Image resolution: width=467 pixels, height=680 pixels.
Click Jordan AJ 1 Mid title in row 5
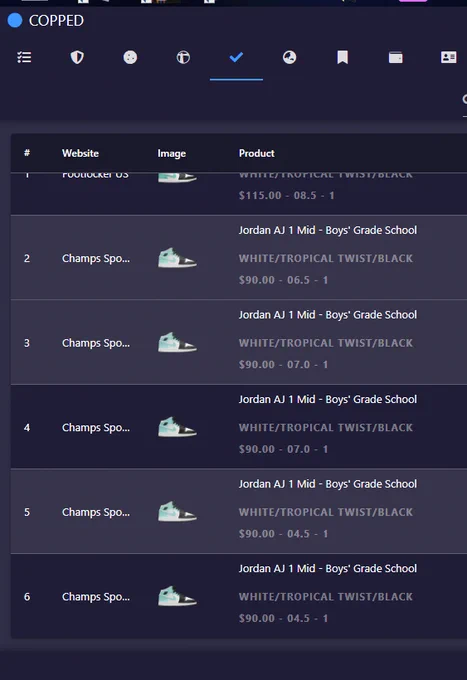point(328,484)
